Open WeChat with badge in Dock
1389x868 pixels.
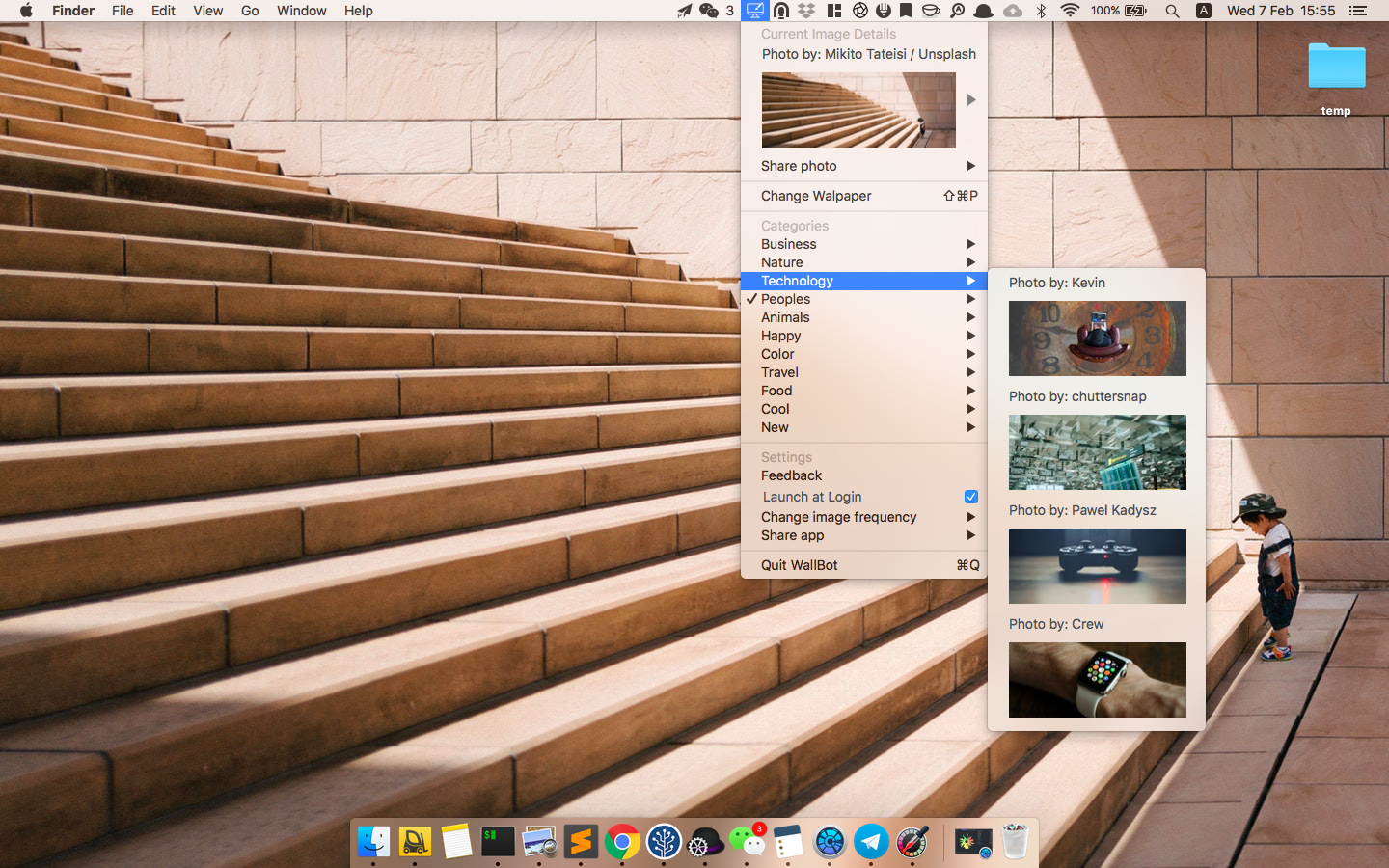point(747,842)
